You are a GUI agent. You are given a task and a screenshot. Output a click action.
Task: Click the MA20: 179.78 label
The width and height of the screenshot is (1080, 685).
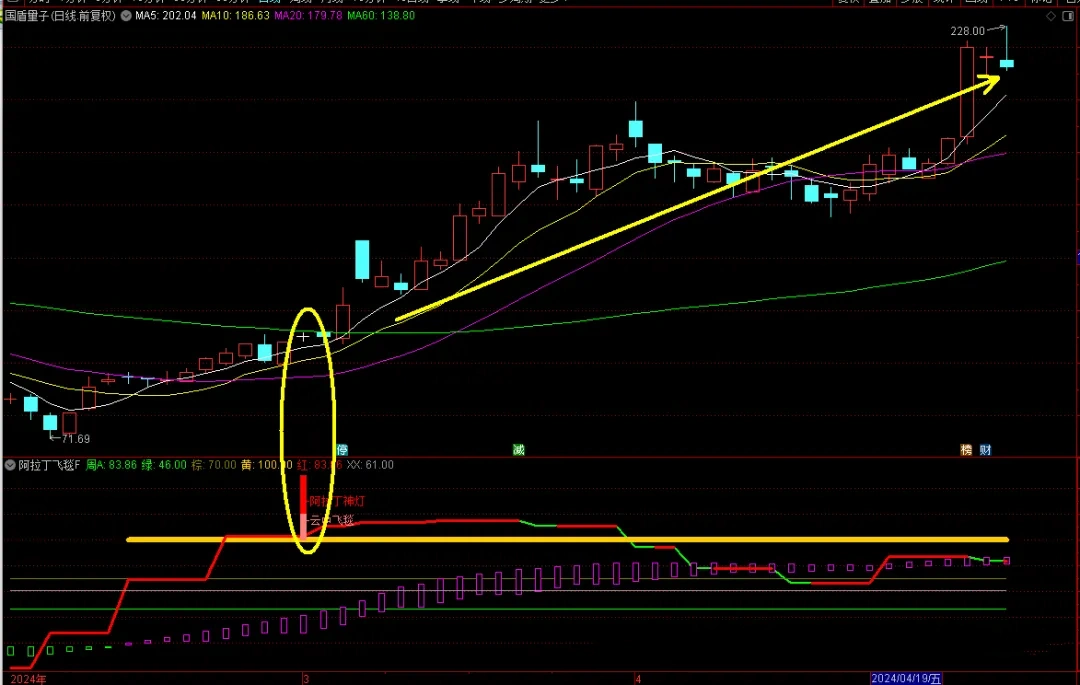click(308, 17)
